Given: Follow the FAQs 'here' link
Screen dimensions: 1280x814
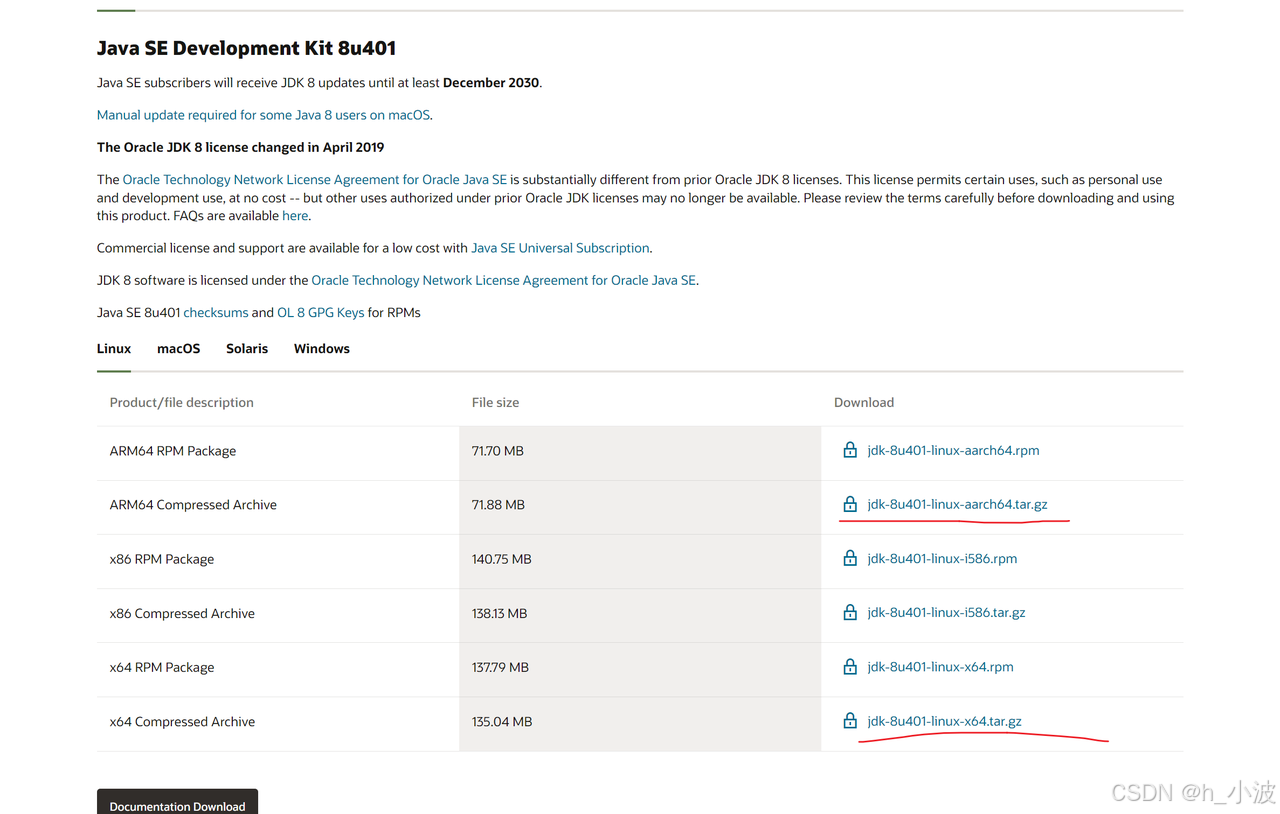Looking at the screenshot, I should (x=295, y=216).
